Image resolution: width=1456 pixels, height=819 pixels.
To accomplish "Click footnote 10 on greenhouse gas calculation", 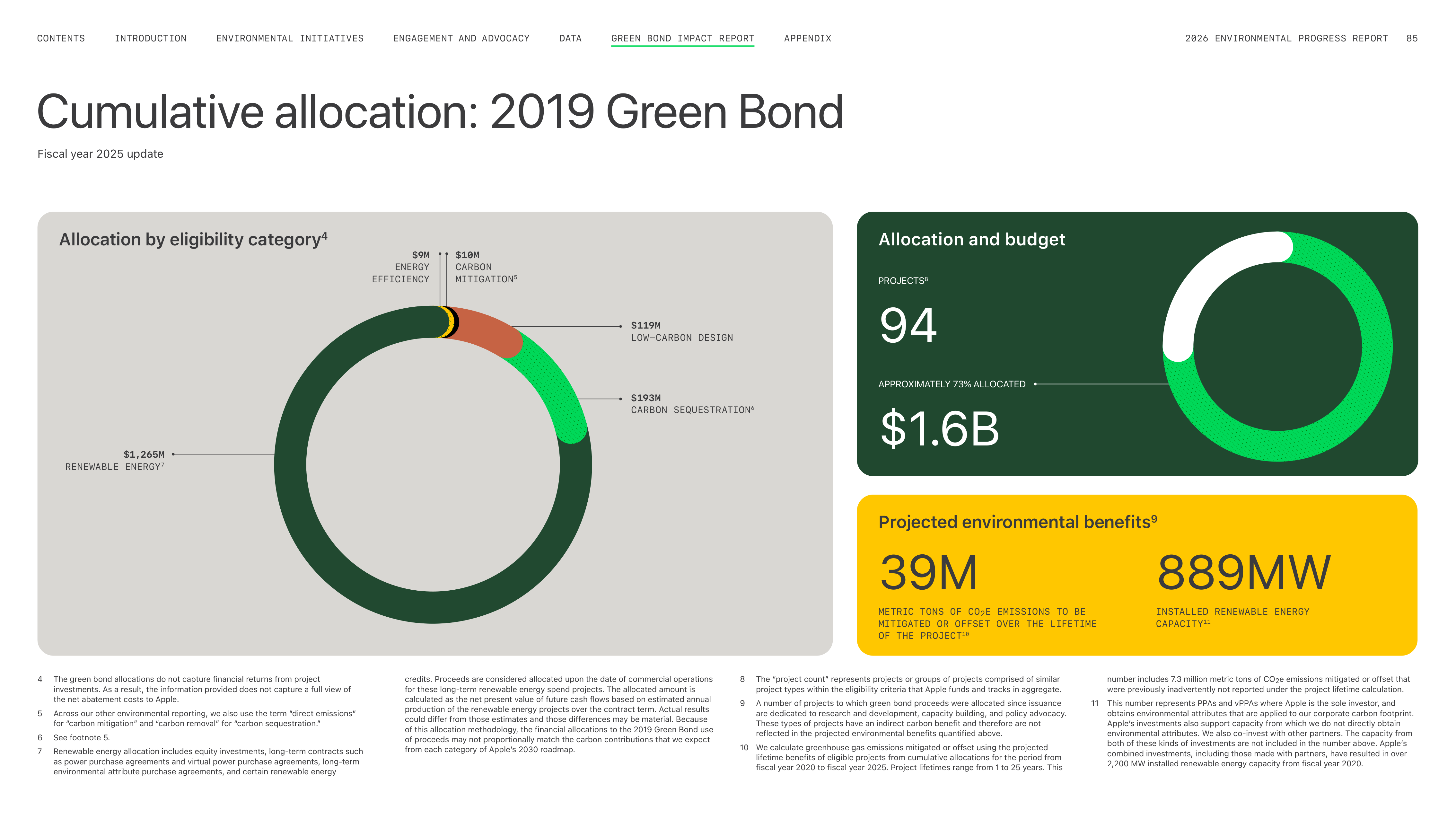I will click(901, 757).
